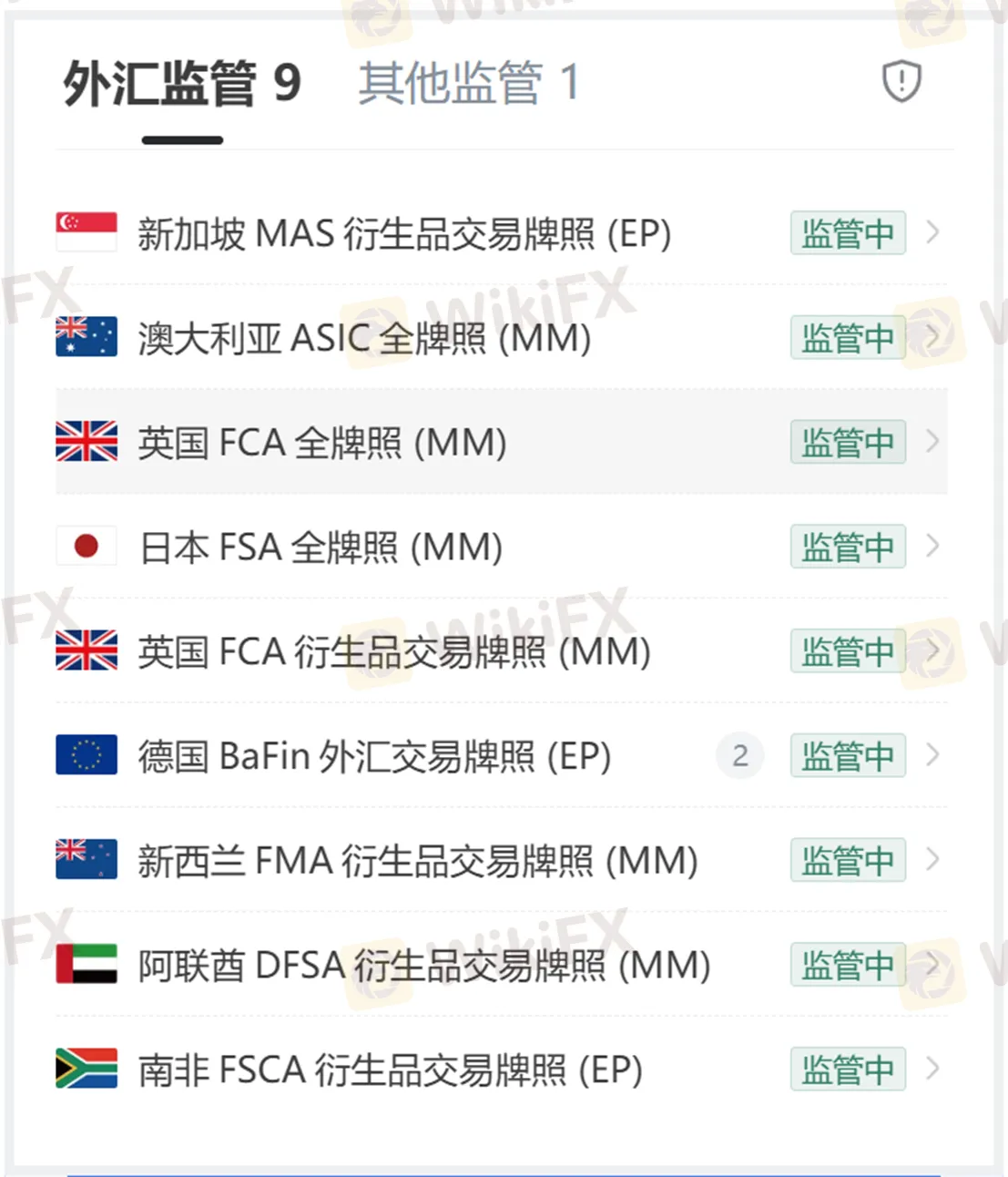Click the count badge 2 beside BaFin

click(740, 756)
